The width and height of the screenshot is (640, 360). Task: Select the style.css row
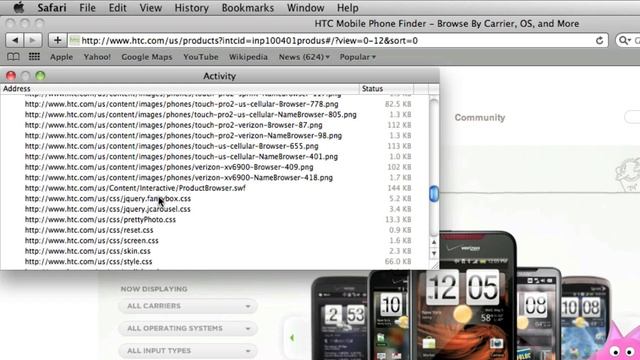(x=214, y=262)
